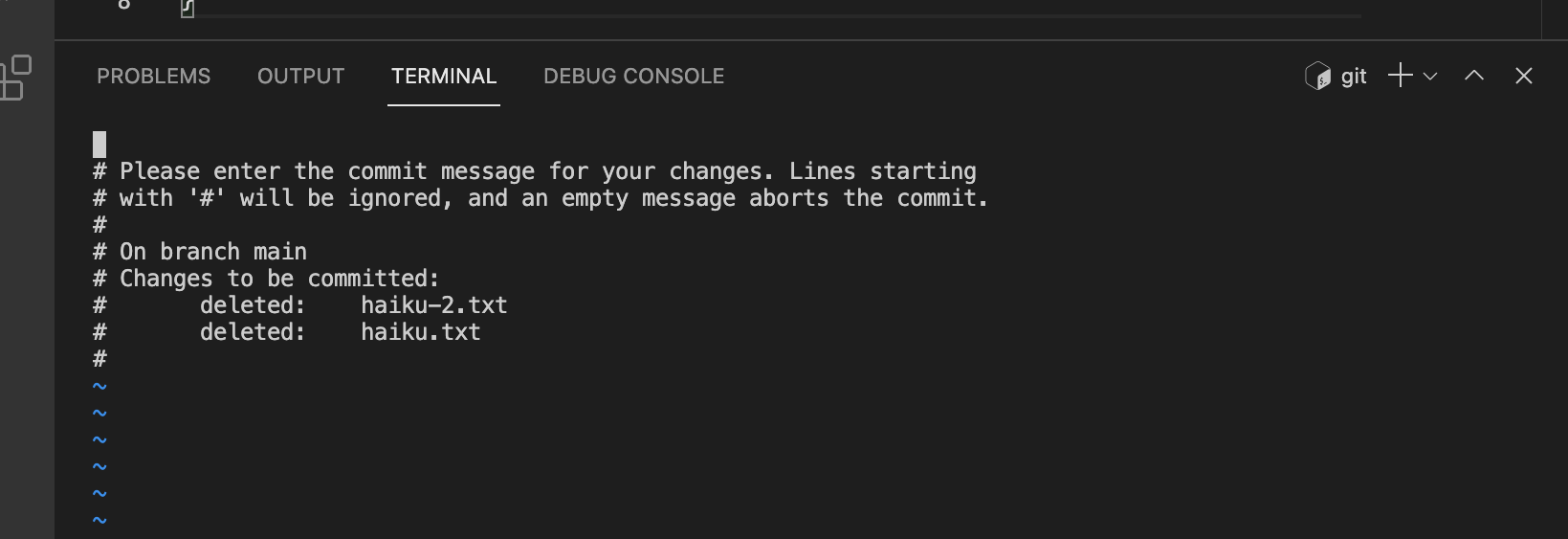Focus the commit message cursor line
1568x539 pixels.
coord(99,145)
